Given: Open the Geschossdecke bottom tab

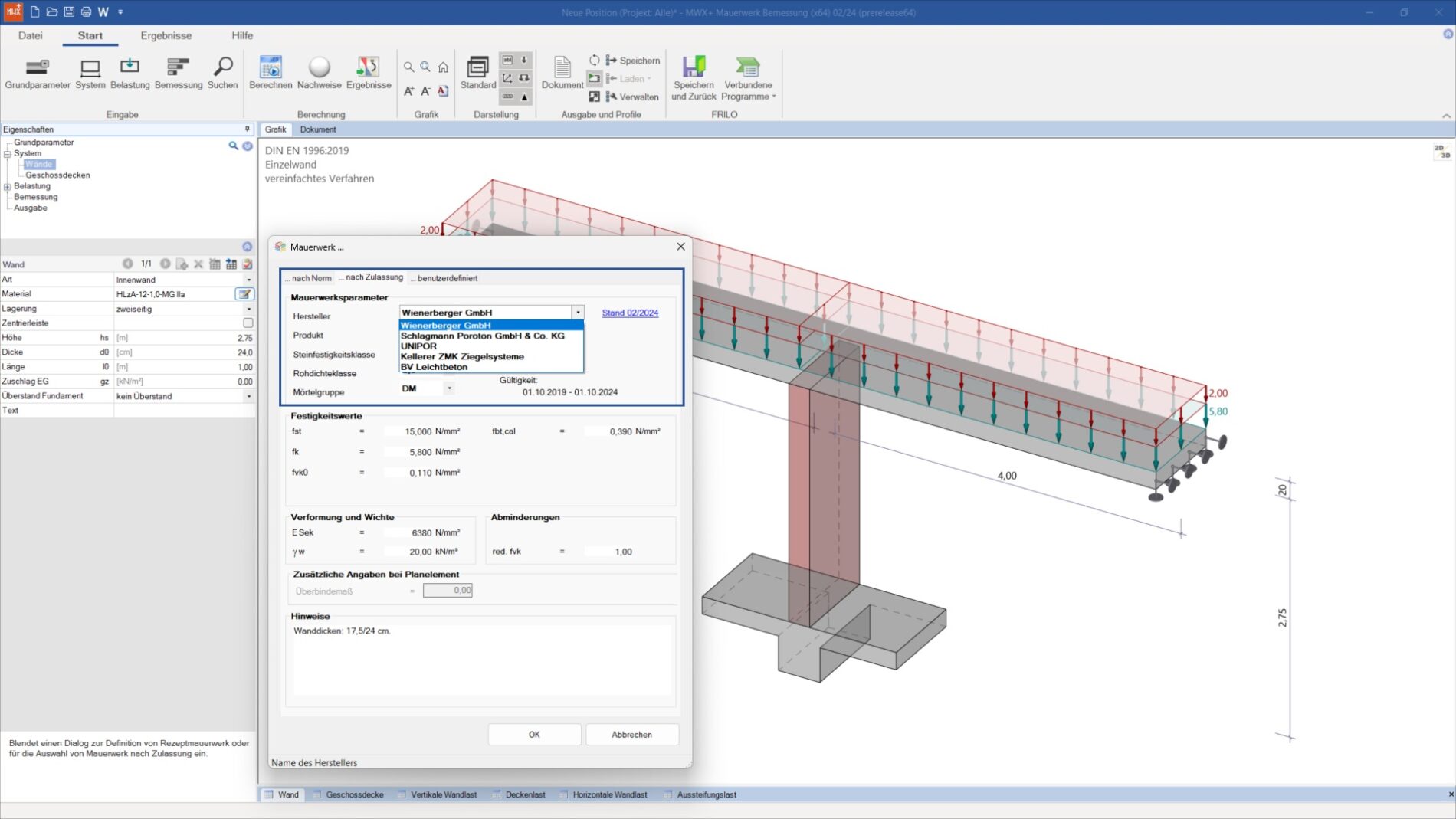Looking at the screenshot, I should [347, 794].
